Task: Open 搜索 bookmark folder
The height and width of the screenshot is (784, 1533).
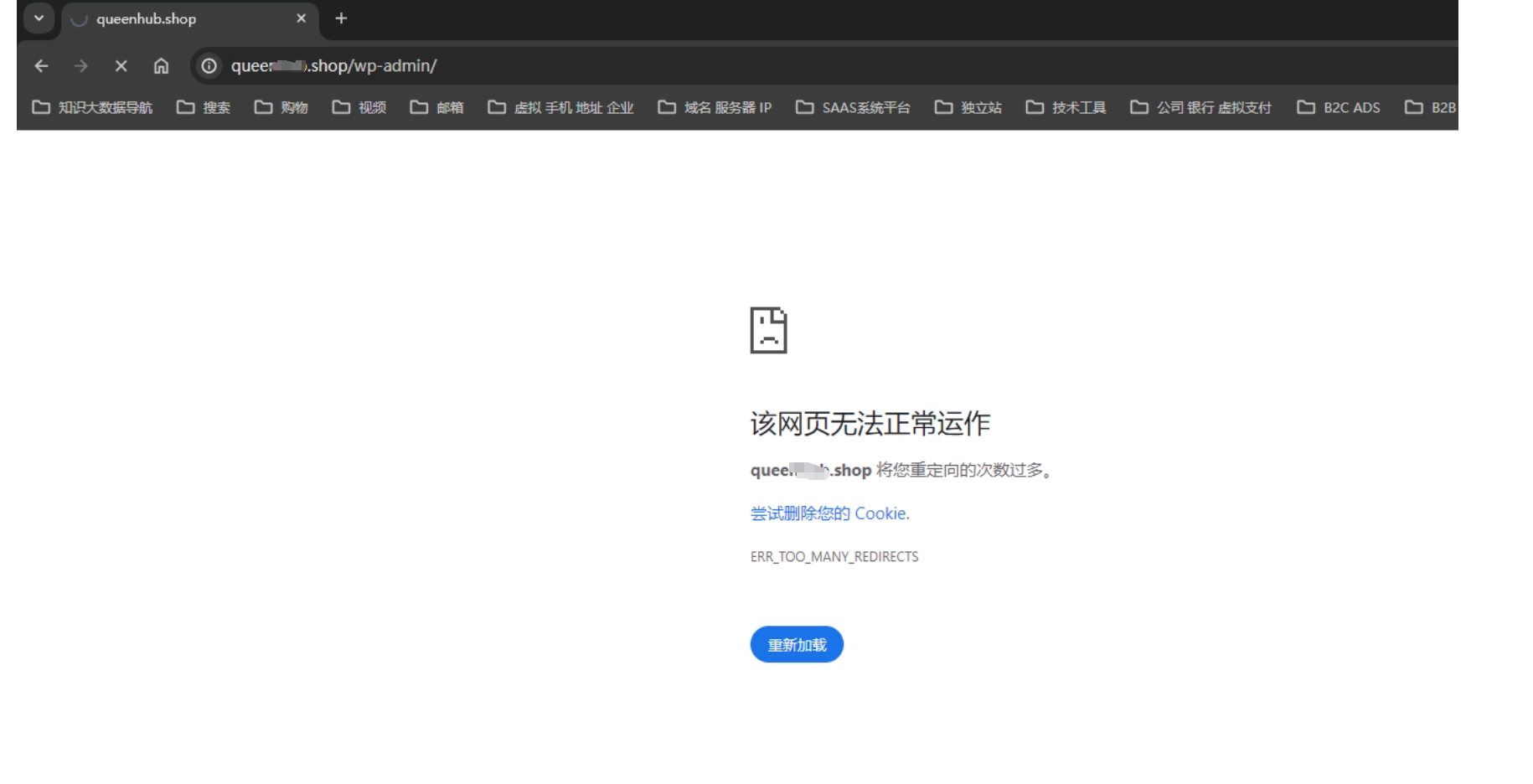Action: coord(204,107)
